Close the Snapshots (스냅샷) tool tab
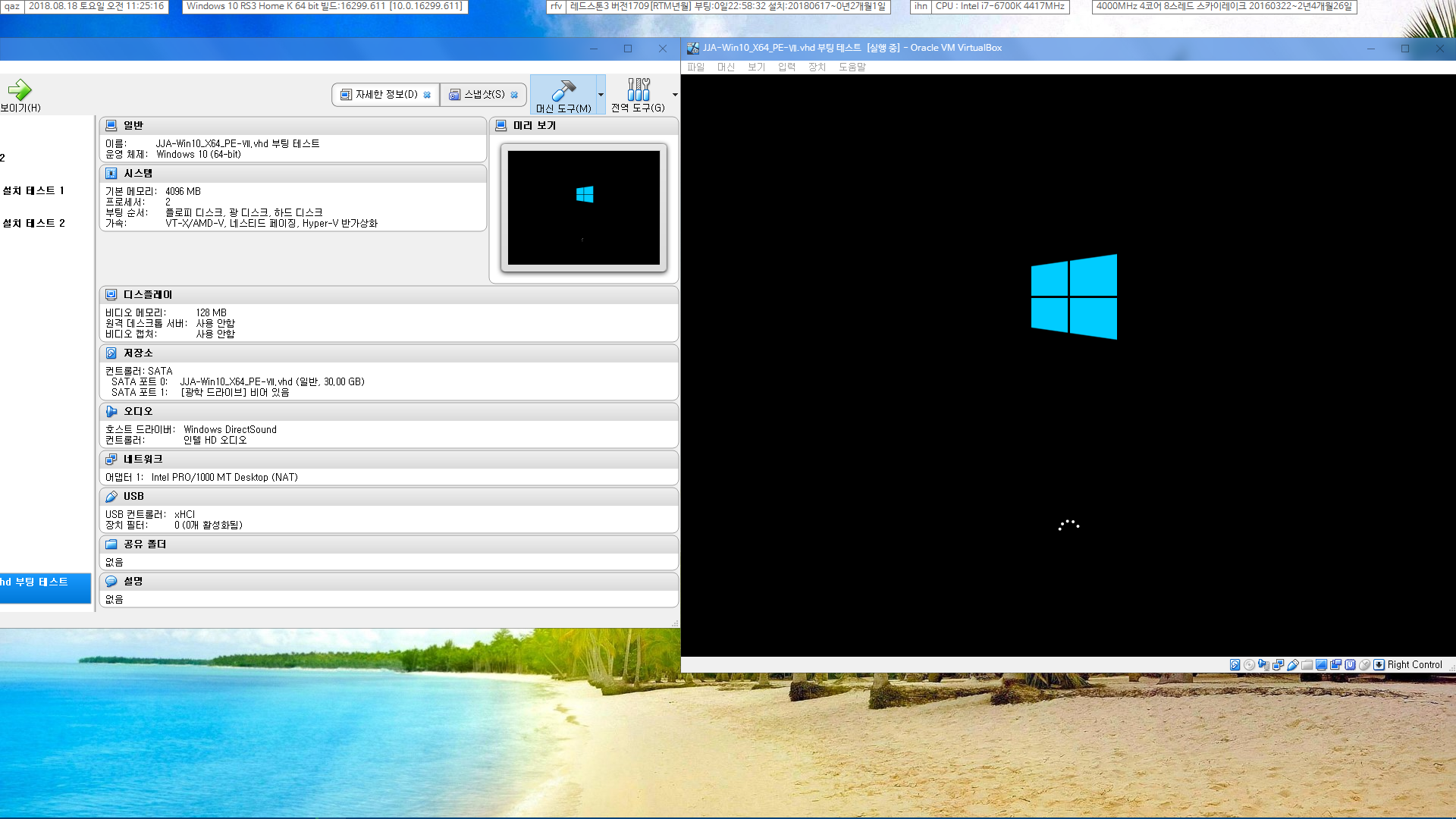The image size is (1456, 819). tap(514, 95)
